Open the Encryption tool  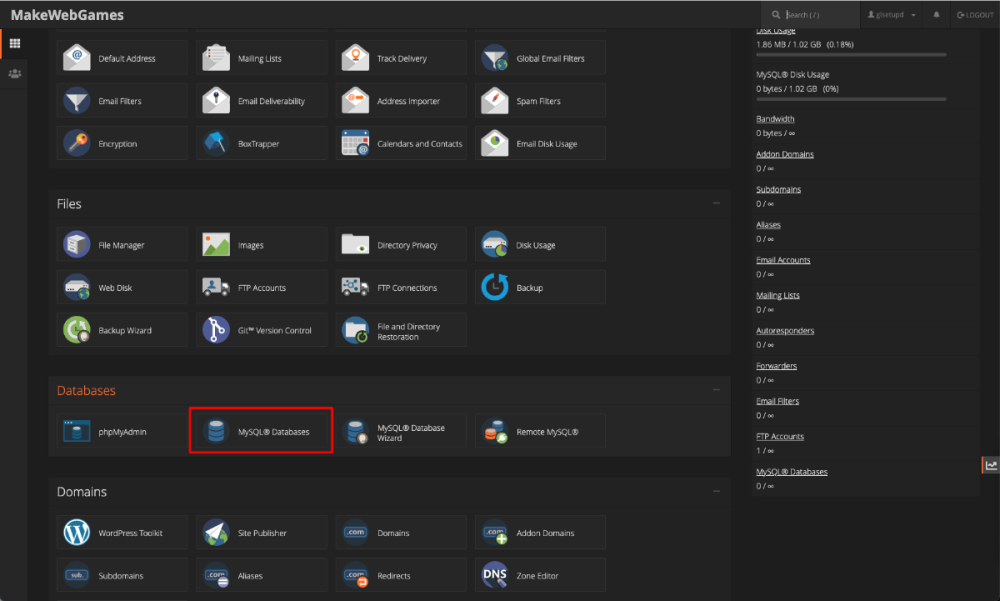pyautogui.click(x=121, y=143)
